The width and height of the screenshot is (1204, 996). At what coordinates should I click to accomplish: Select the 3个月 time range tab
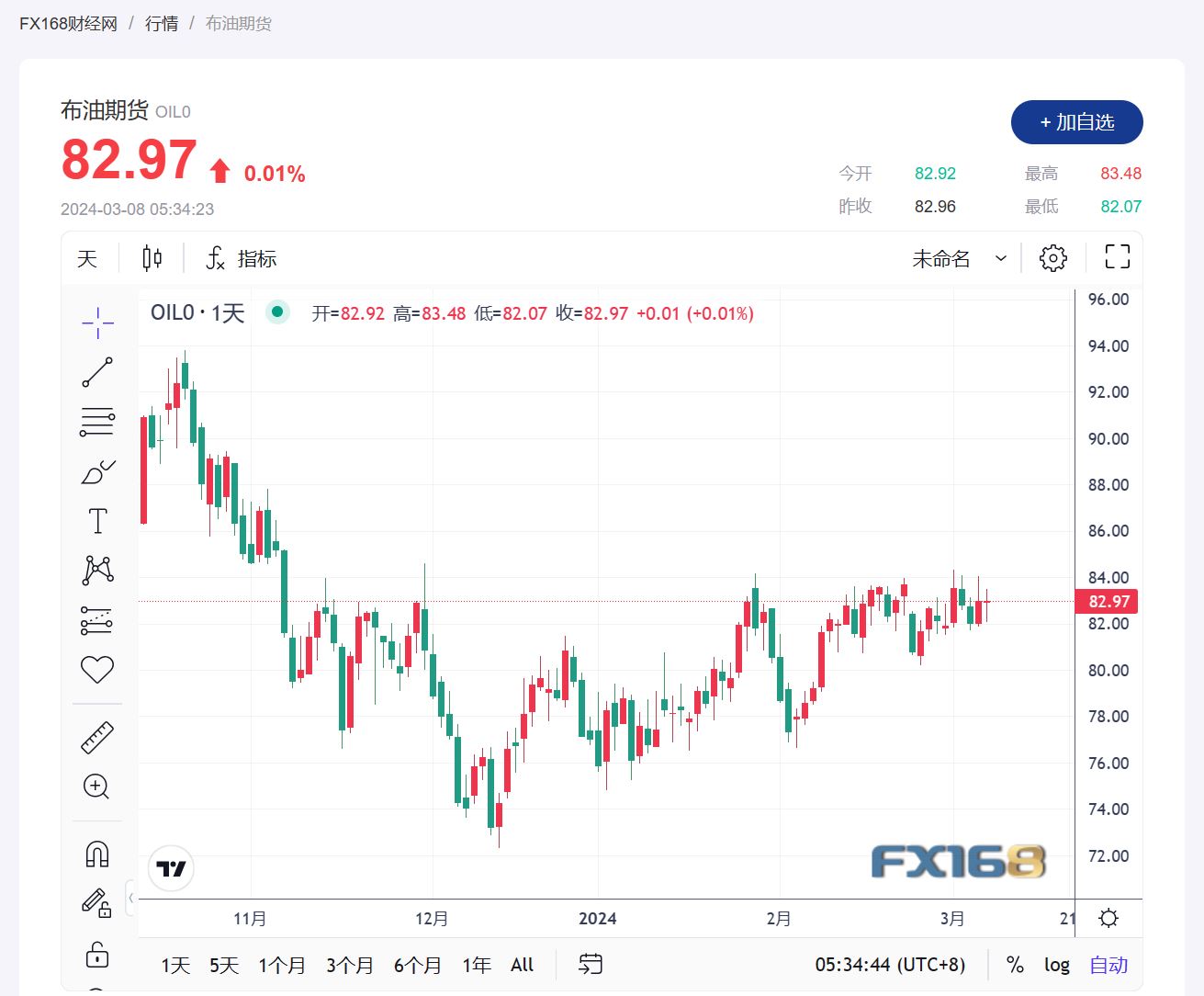click(x=350, y=966)
